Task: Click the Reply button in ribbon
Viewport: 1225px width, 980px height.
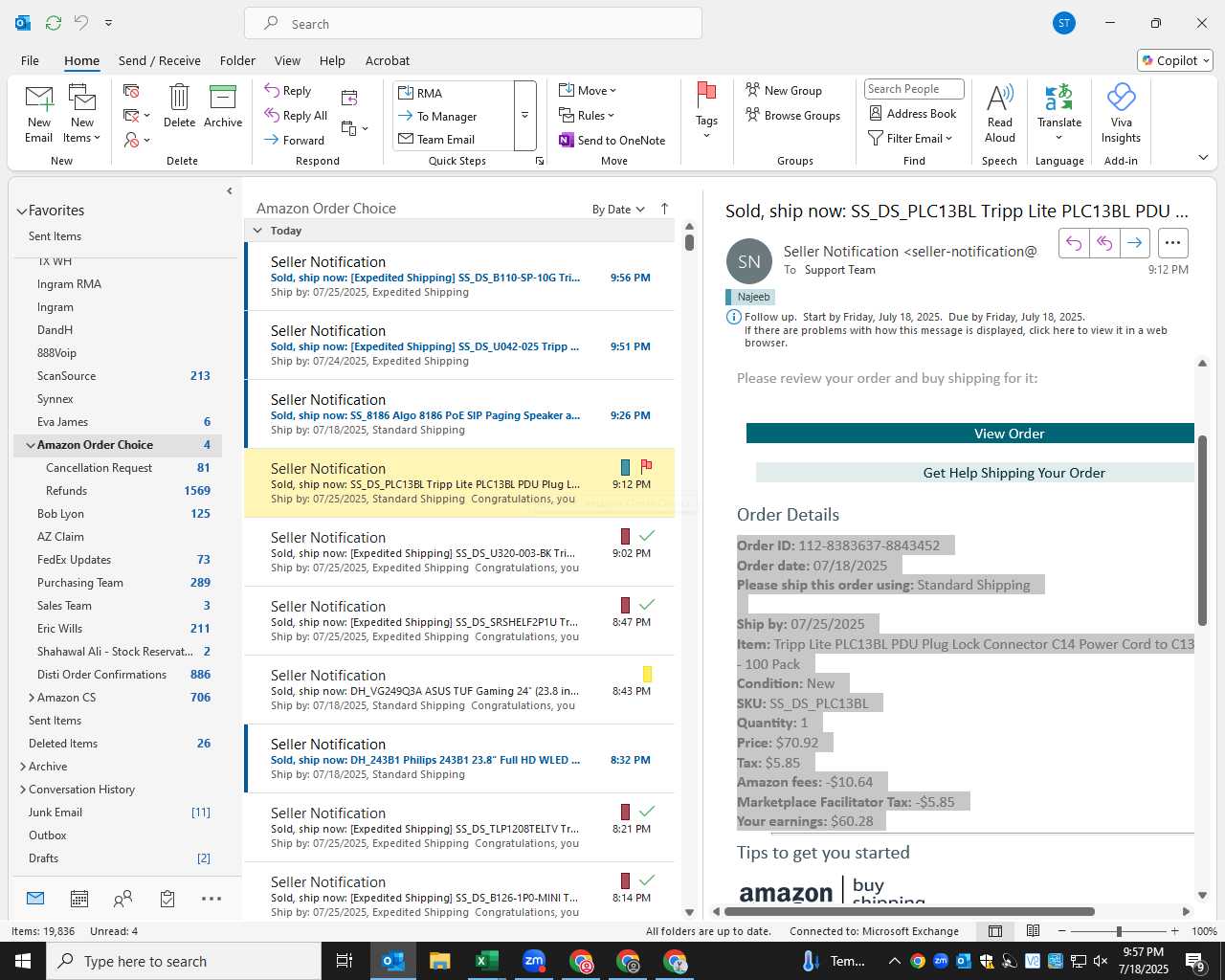Action: pyautogui.click(x=288, y=90)
